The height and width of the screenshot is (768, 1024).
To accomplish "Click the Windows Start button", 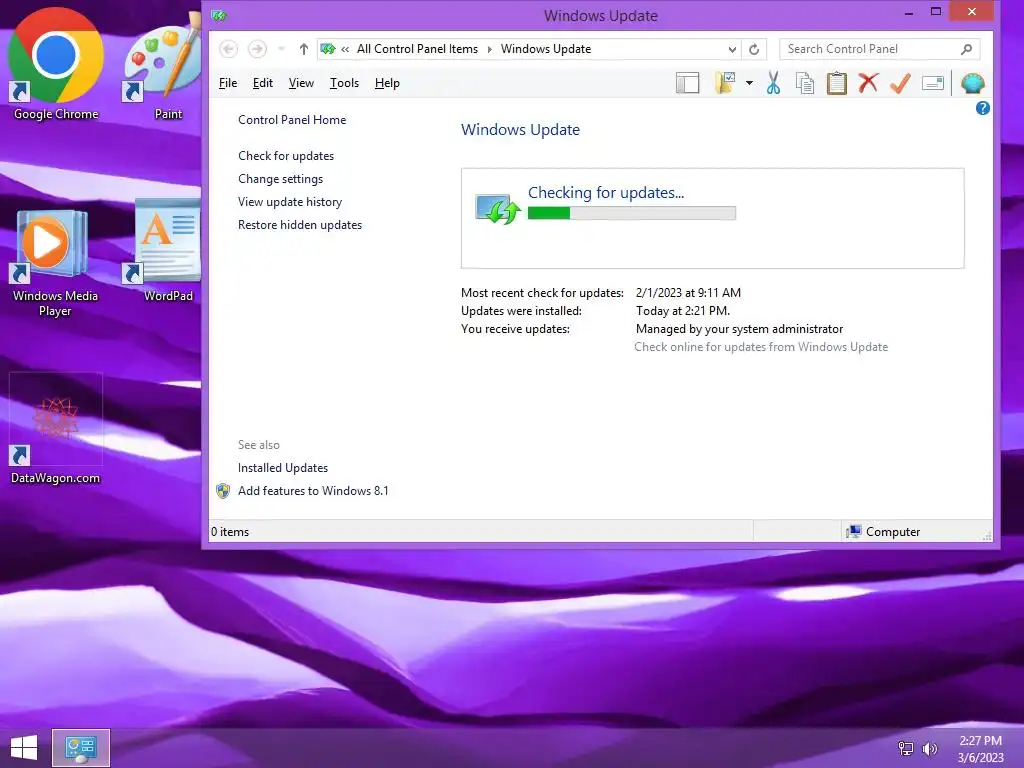I will coord(24,748).
